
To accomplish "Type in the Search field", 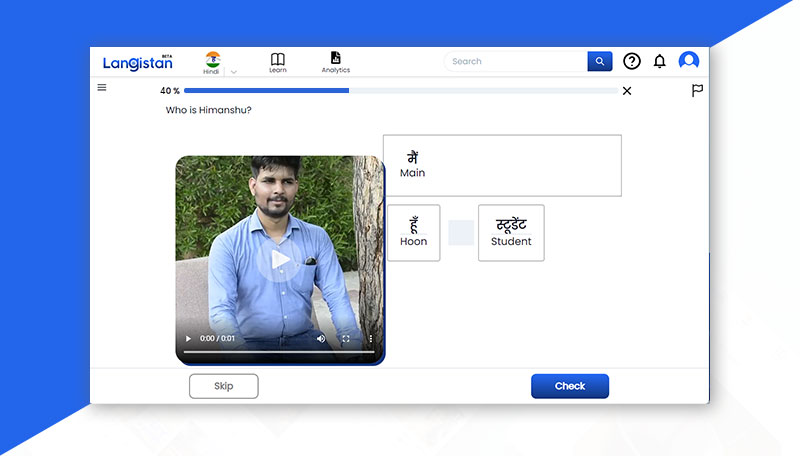I will coord(515,61).
